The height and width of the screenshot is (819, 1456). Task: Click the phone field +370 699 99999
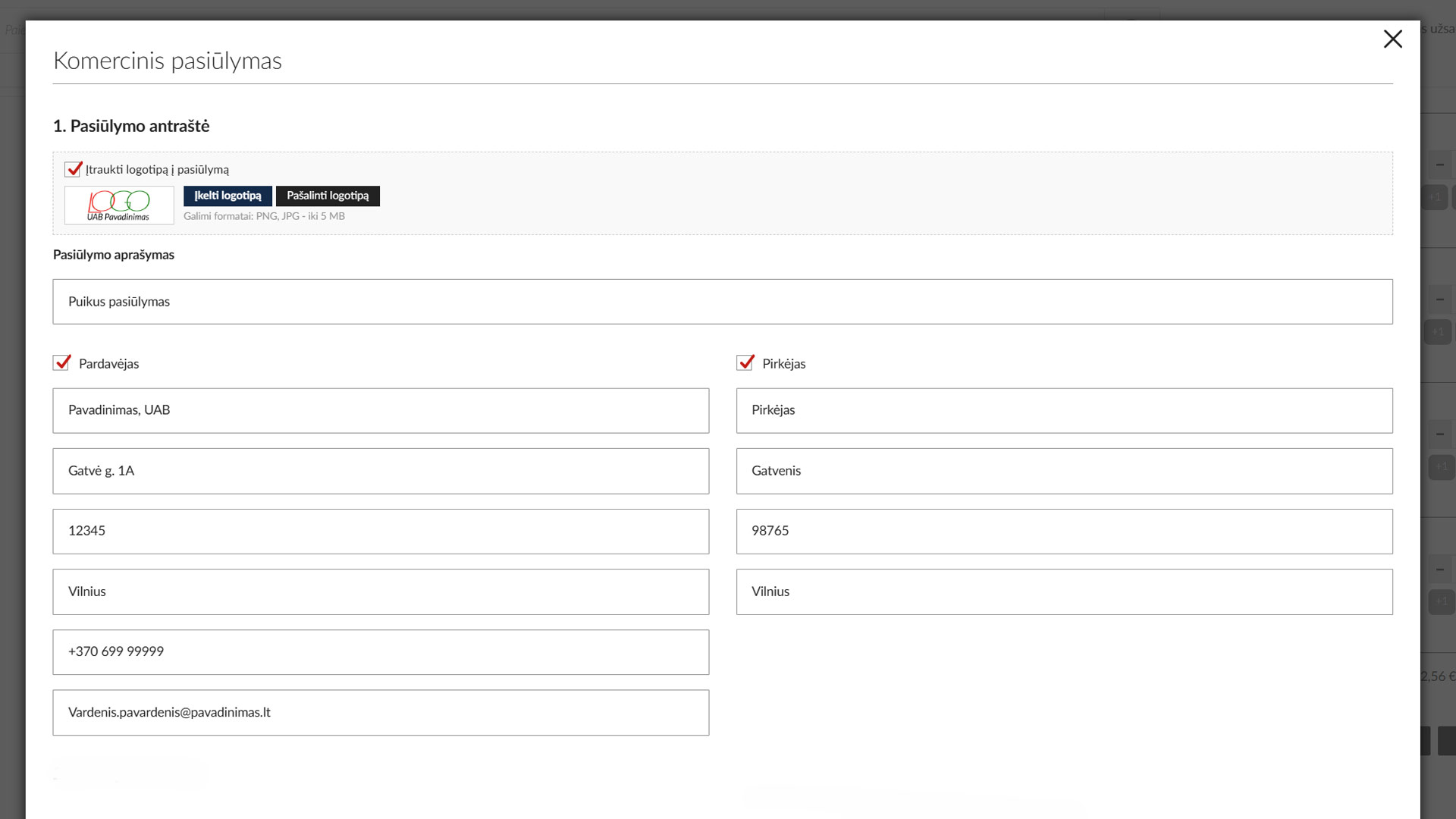(381, 652)
